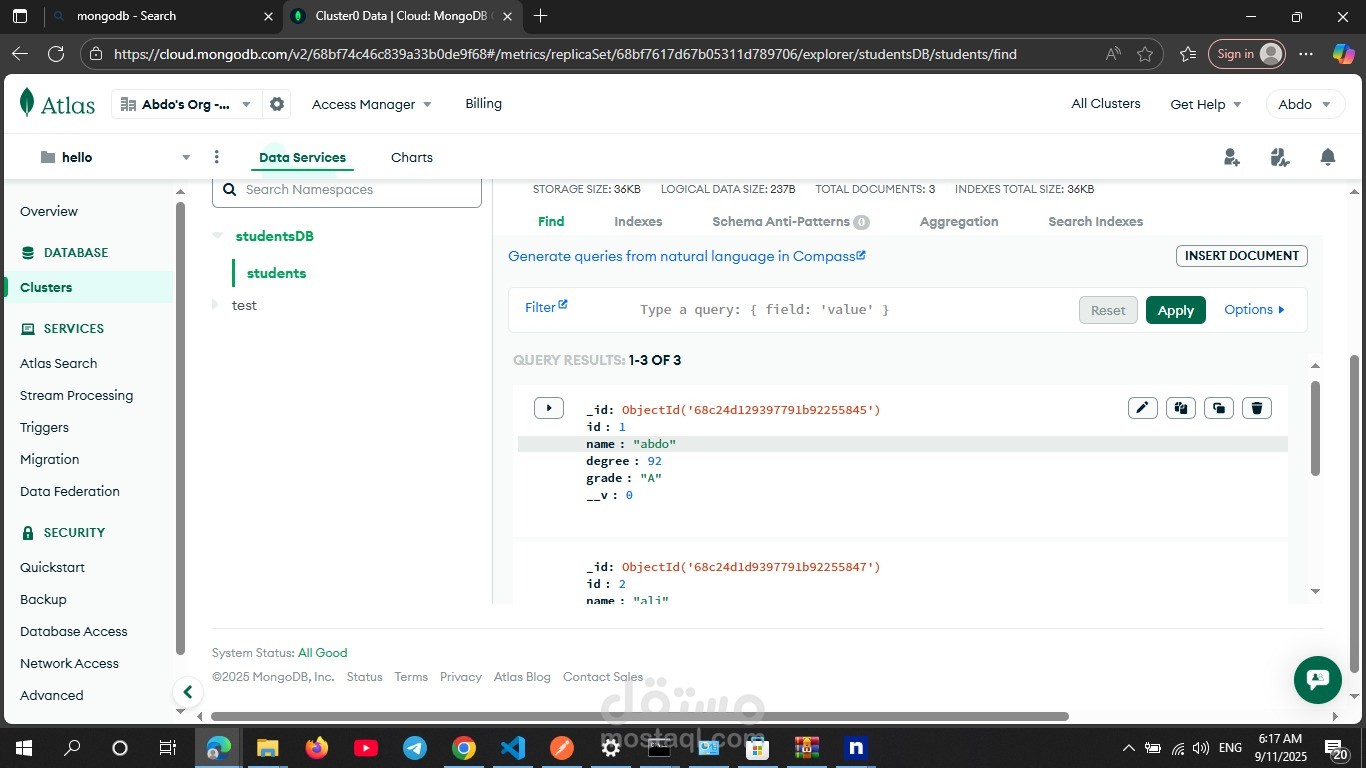Open Atlas Search in sidebar

(59, 363)
